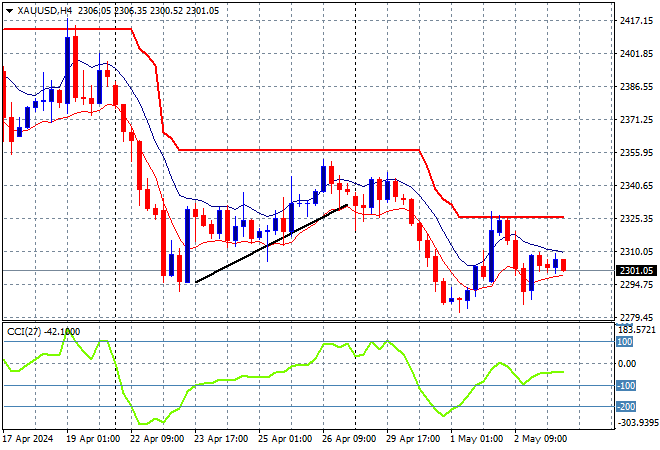
Task: Click the 17 Apr 2024 date label
Action: [29, 438]
